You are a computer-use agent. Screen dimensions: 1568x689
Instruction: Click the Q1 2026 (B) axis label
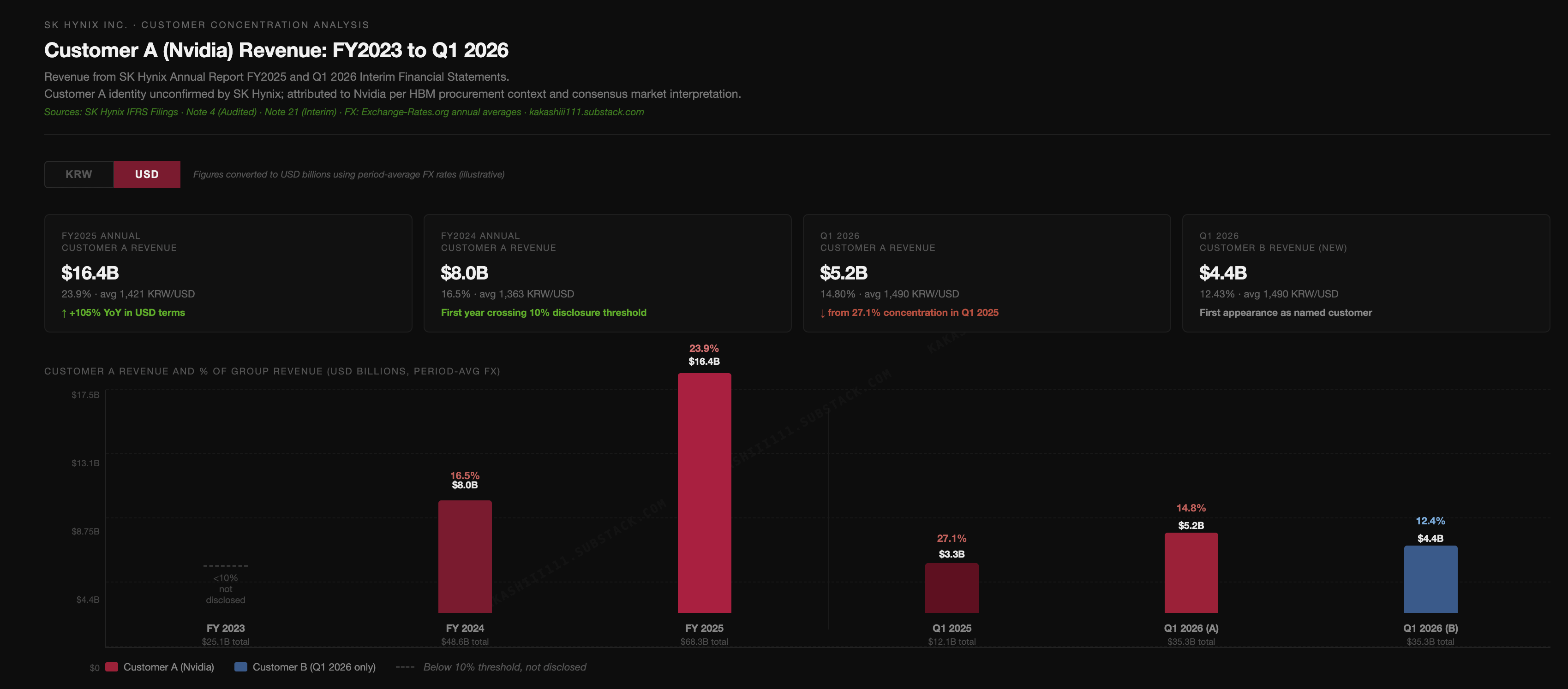click(x=1430, y=628)
